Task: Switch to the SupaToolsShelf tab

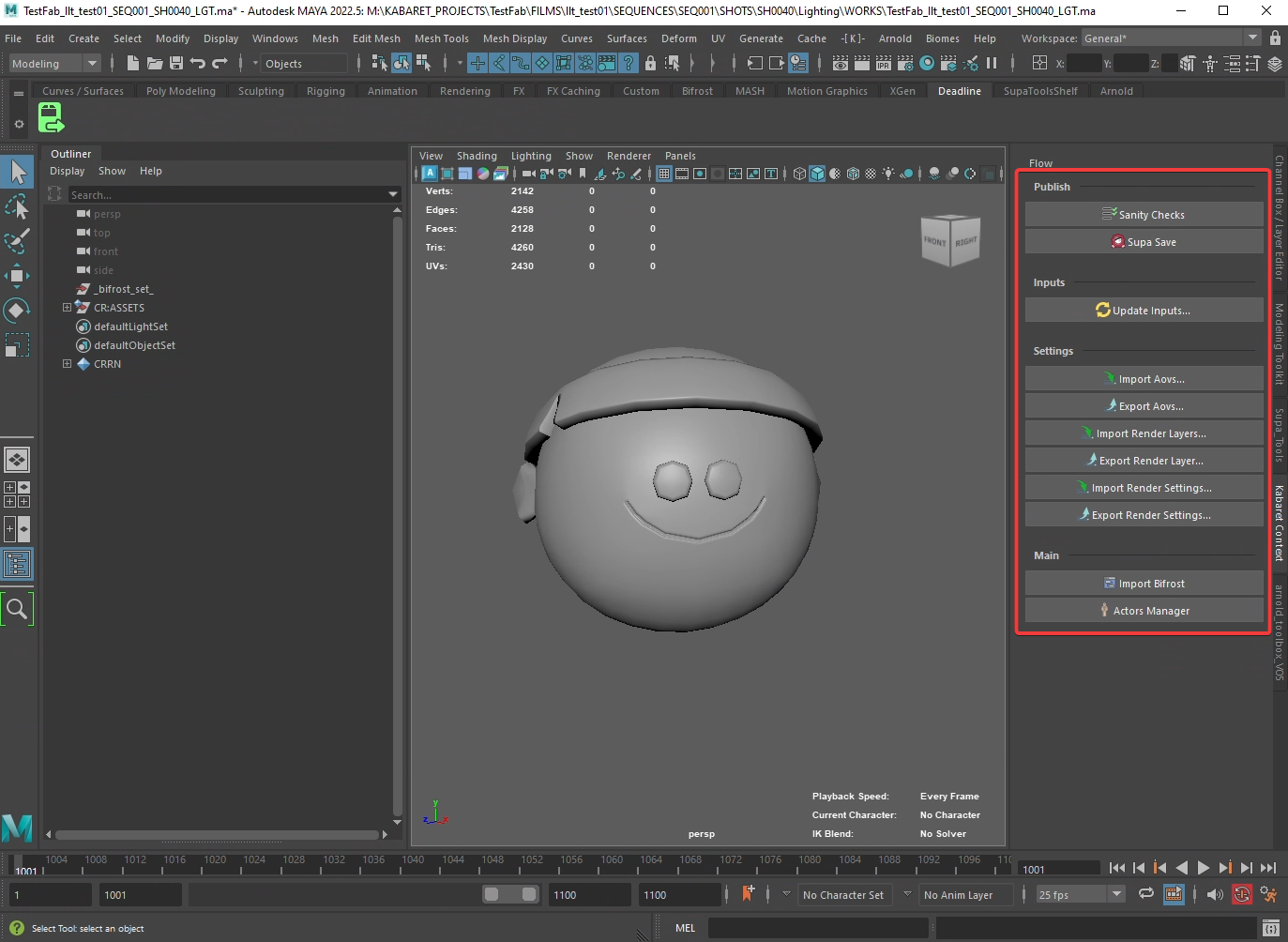Action: pyautogui.click(x=1040, y=91)
